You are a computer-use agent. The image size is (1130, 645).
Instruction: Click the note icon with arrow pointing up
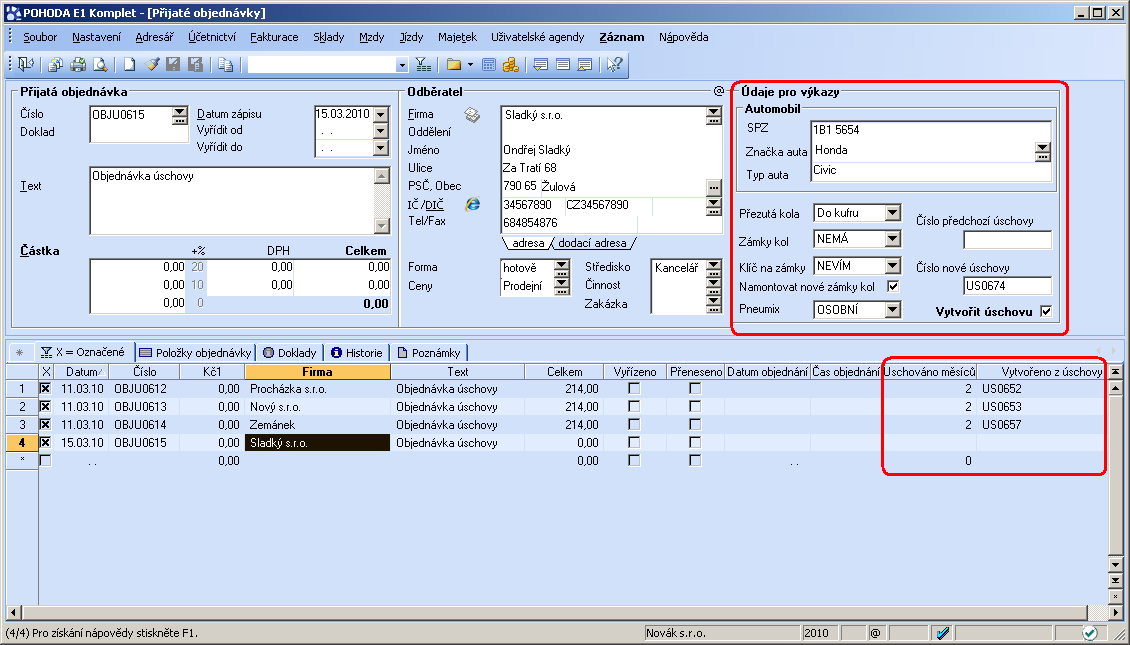(584, 65)
